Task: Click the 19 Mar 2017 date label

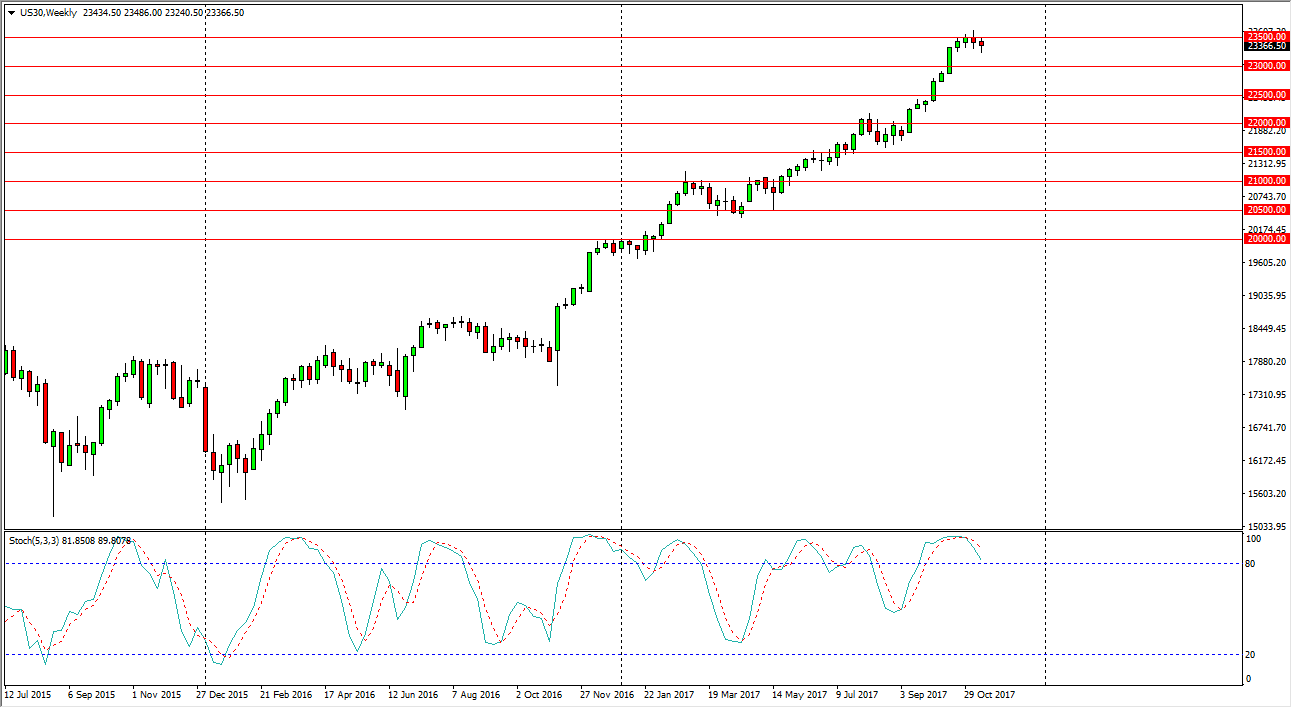Action: tap(733, 694)
